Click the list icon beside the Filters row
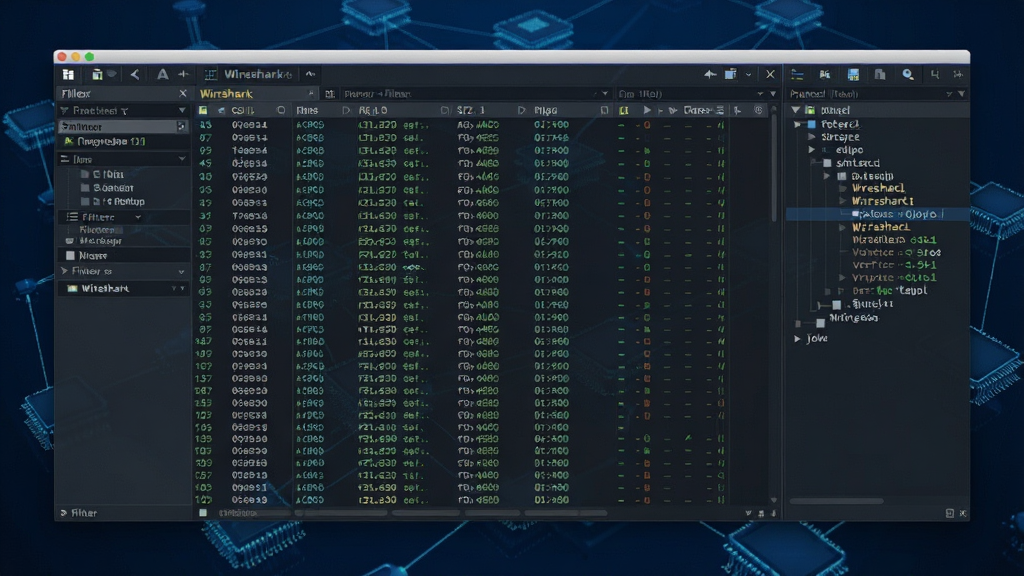Screen dimensions: 1024x576 pyautogui.click(x=72, y=217)
